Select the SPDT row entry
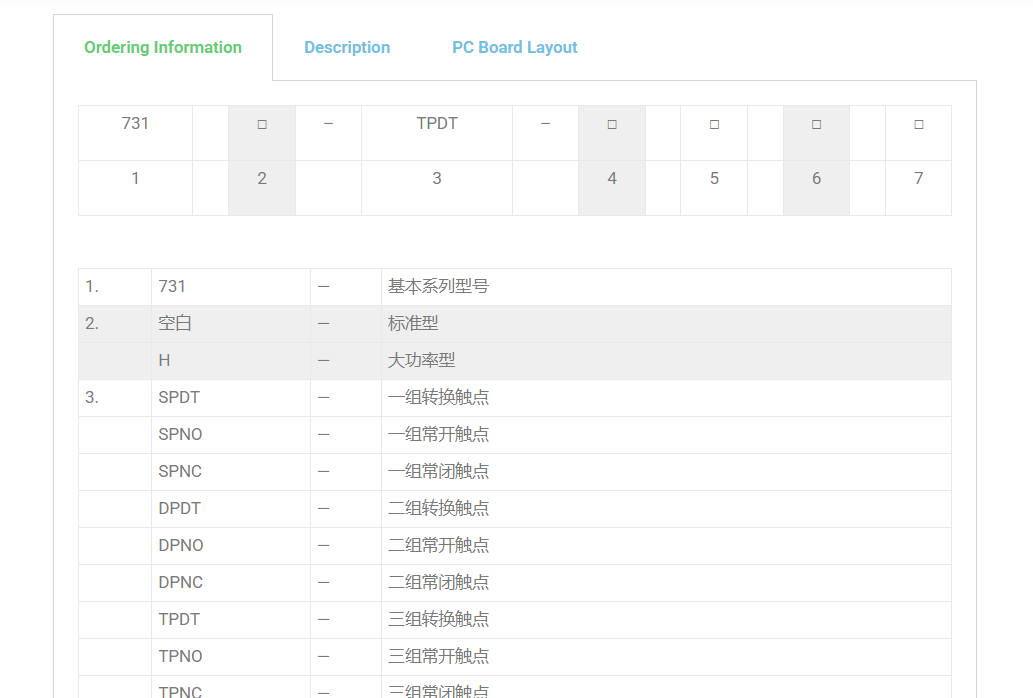 click(179, 397)
